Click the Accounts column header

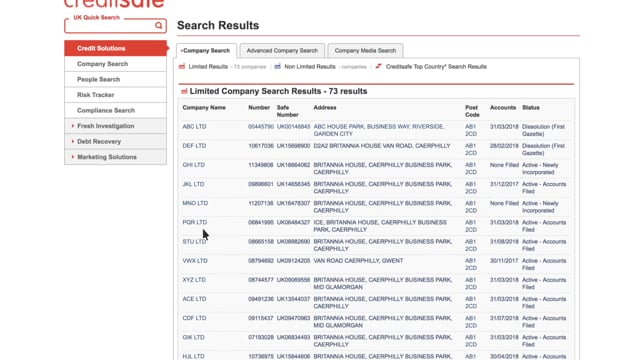click(503, 108)
